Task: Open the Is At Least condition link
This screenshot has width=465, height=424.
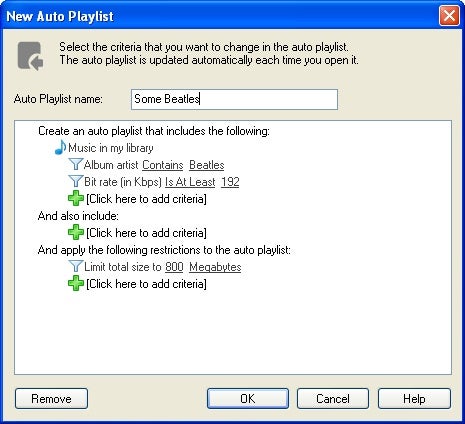Action: click(190, 182)
